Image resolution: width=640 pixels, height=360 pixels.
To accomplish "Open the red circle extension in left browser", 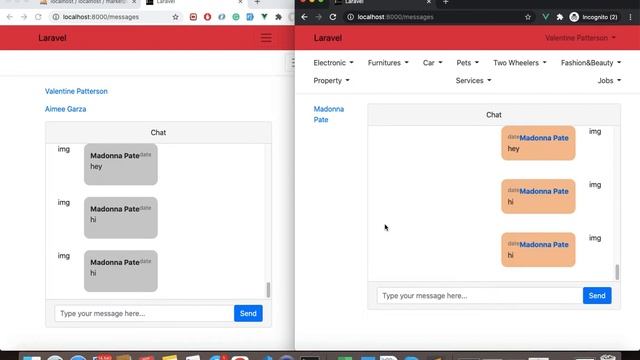I will tap(207, 17).
